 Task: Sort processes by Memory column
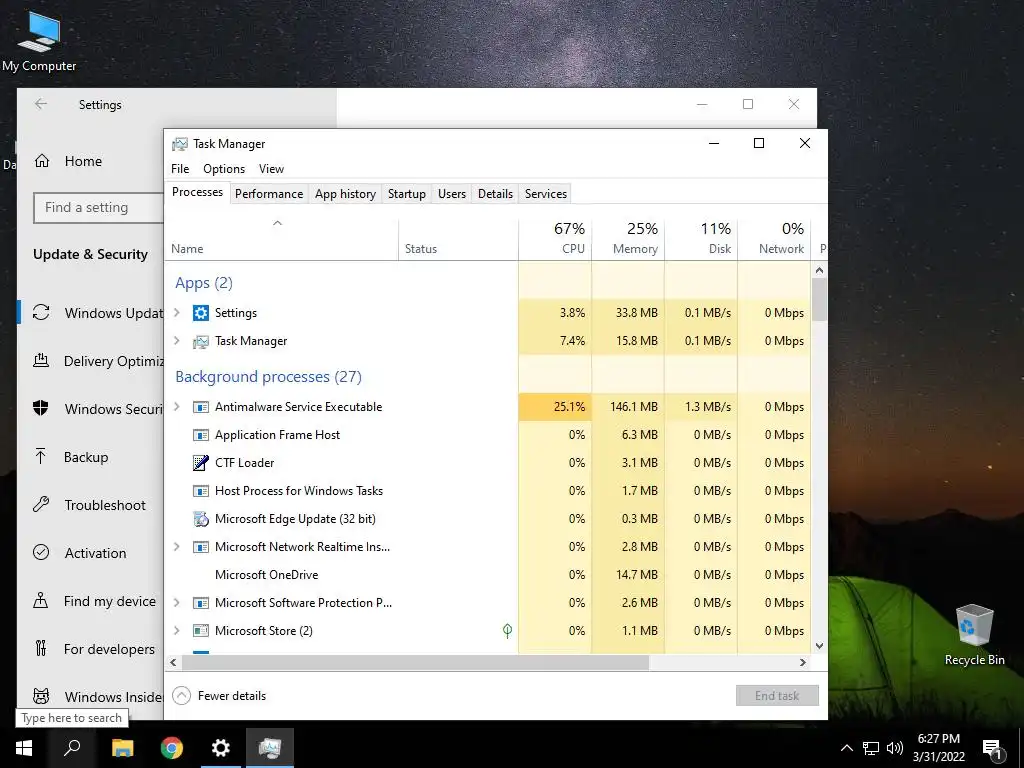pyautogui.click(x=628, y=238)
